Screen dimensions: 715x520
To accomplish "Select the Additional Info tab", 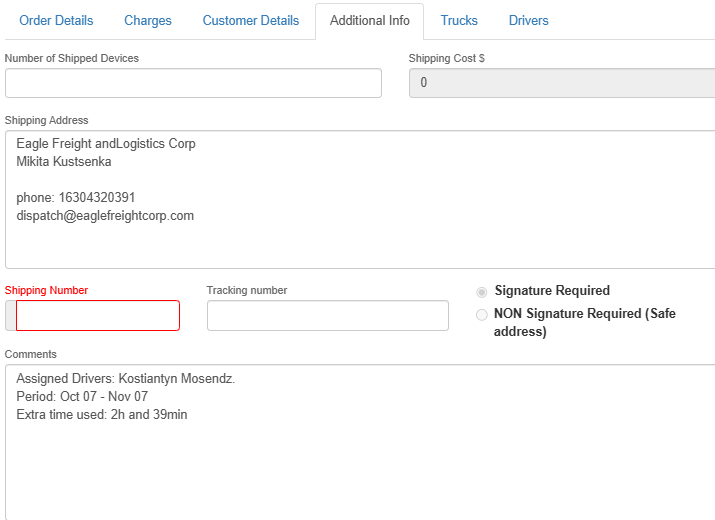I will pos(369,21).
